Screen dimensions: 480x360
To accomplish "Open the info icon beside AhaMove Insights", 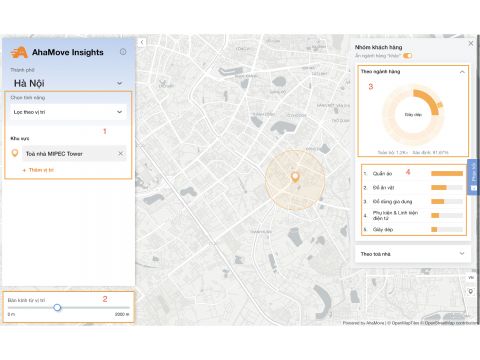I will point(123,52).
